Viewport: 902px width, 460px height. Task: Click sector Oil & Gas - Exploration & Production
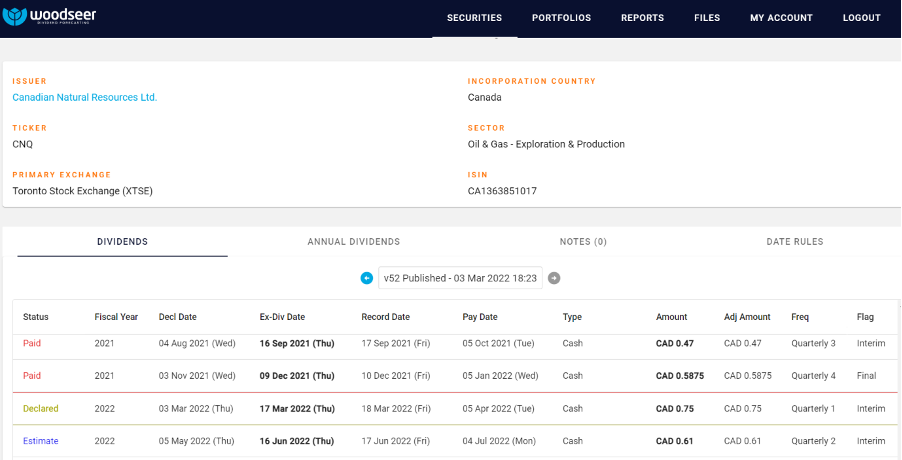pos(546,144)
